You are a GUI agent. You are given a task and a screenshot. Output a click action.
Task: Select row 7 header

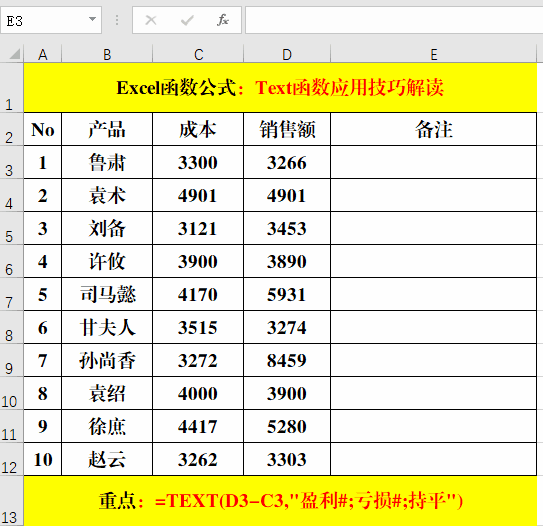[x=11, y=294]
